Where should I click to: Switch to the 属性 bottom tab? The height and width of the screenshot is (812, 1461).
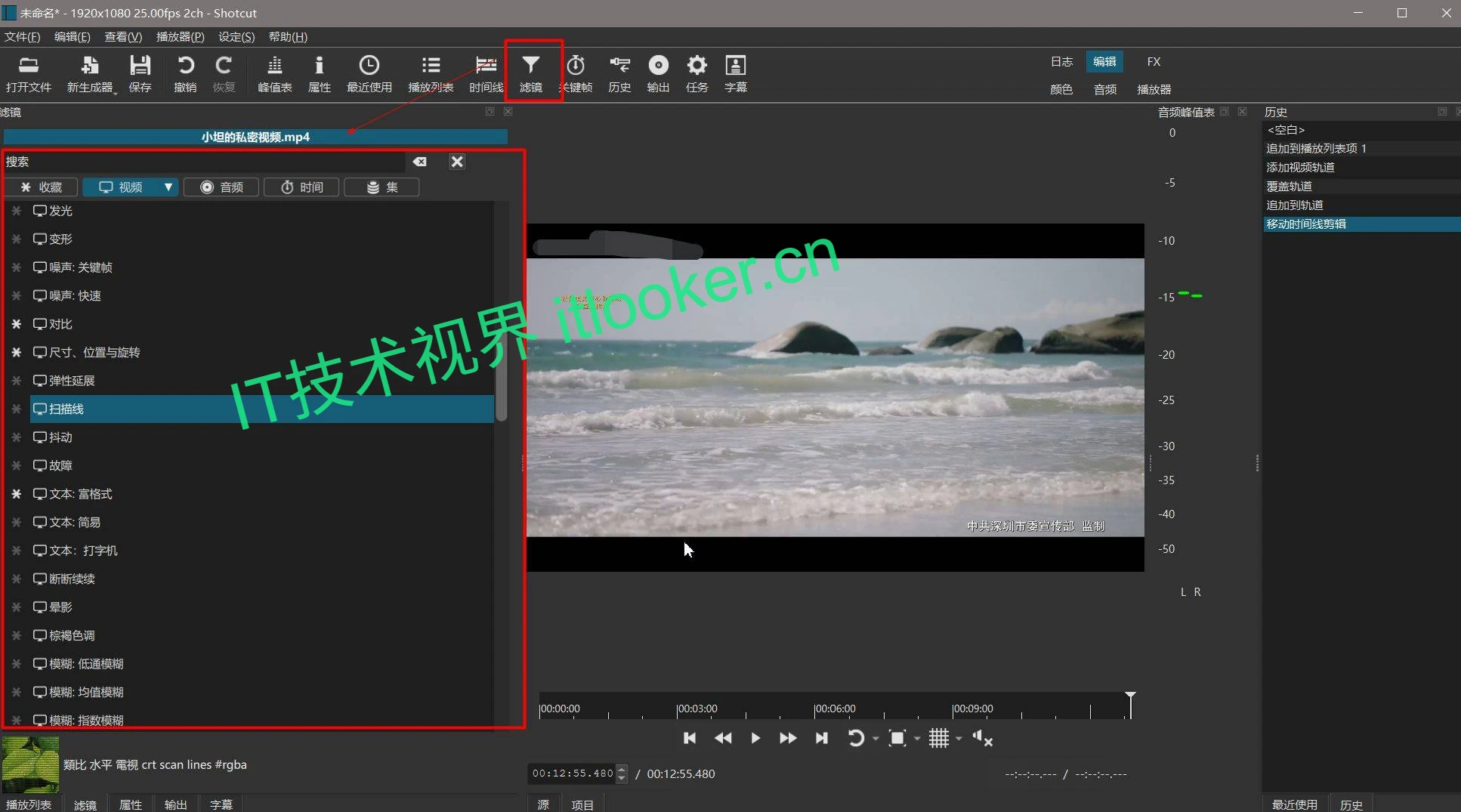[x=131, y=804]
